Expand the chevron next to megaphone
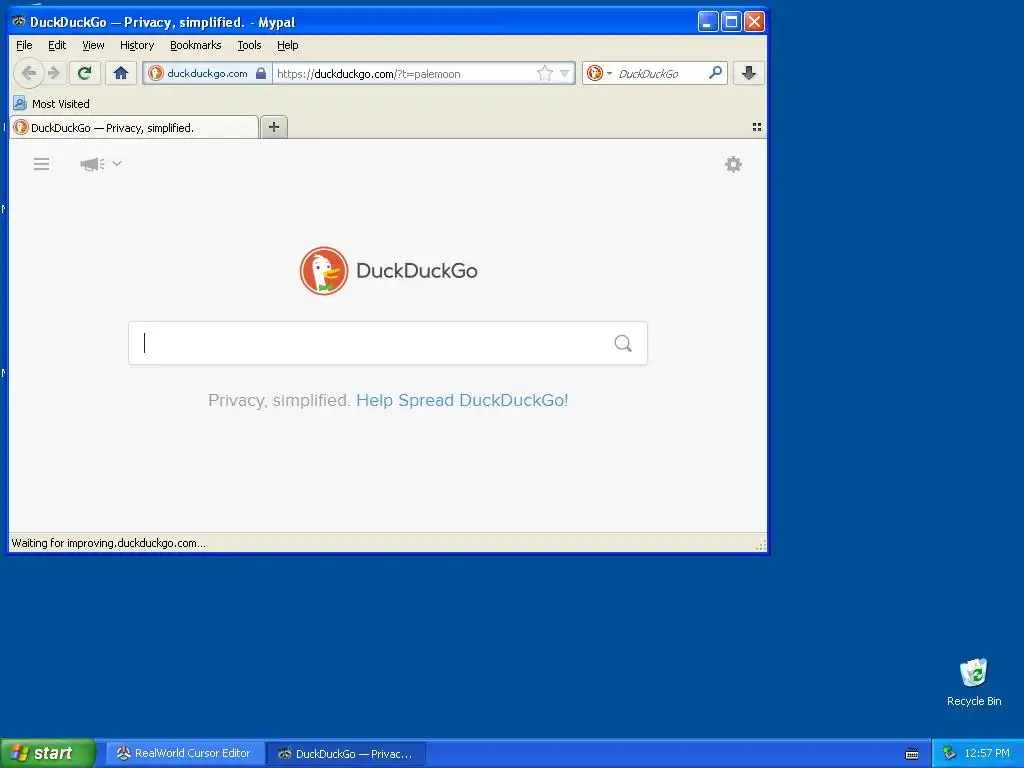 point(117,163)
